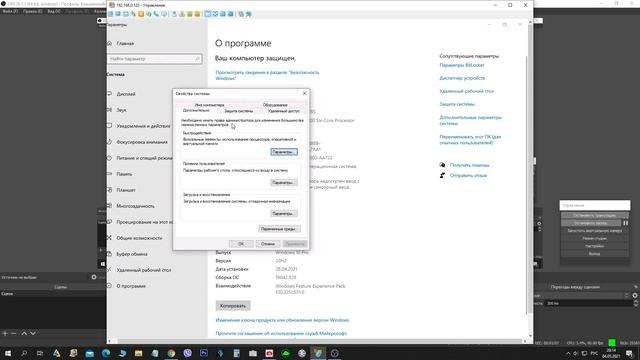Open red camera app on taskbar
This screenshot has height=360, width=640.
click(269, 353)
